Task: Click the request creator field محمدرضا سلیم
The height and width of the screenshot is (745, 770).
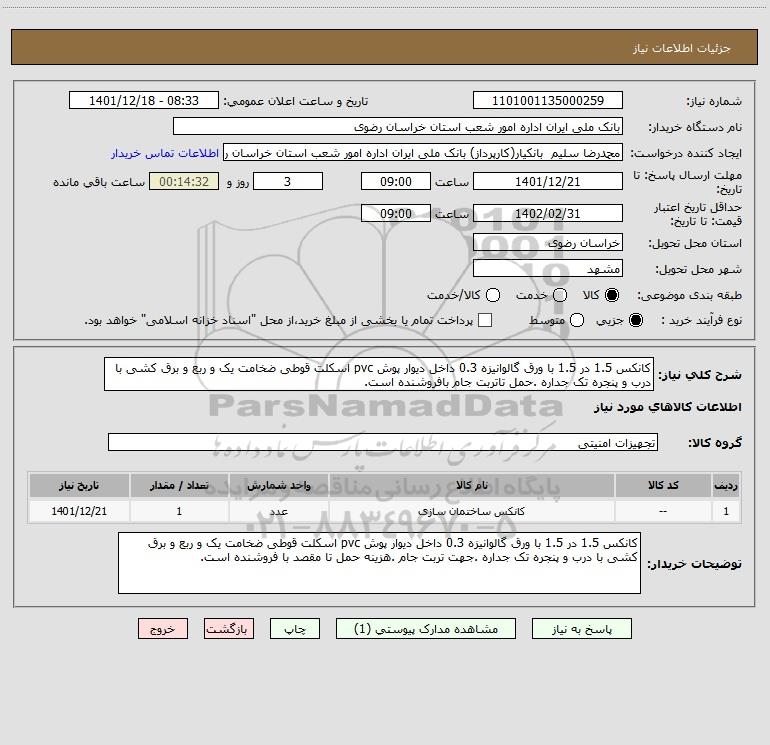Action: [423, 153]
